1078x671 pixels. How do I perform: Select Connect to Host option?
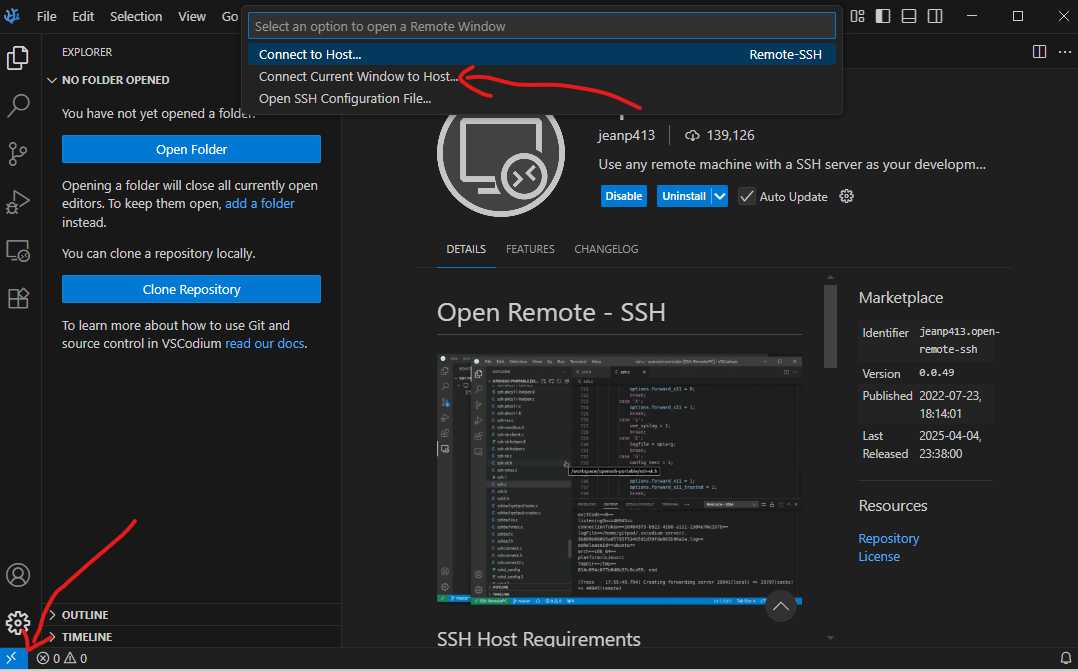tap(542, 54)
